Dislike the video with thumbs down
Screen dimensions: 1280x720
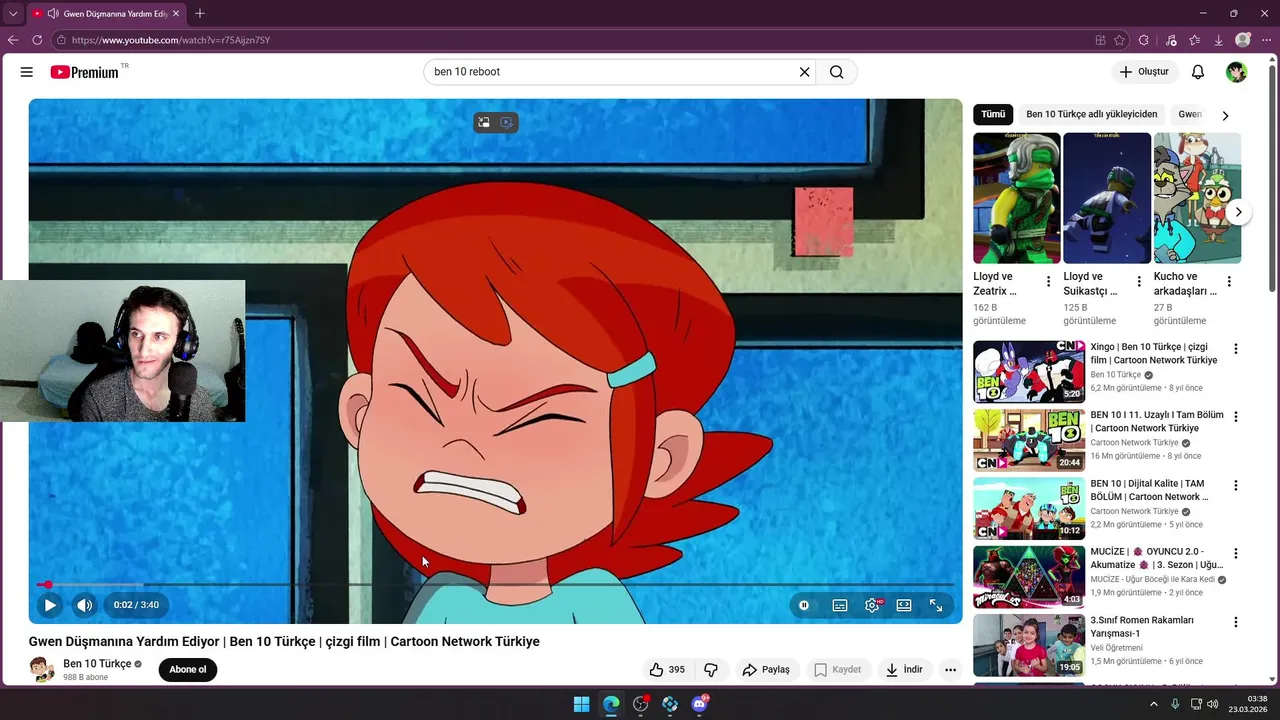[x=711, y=670]
